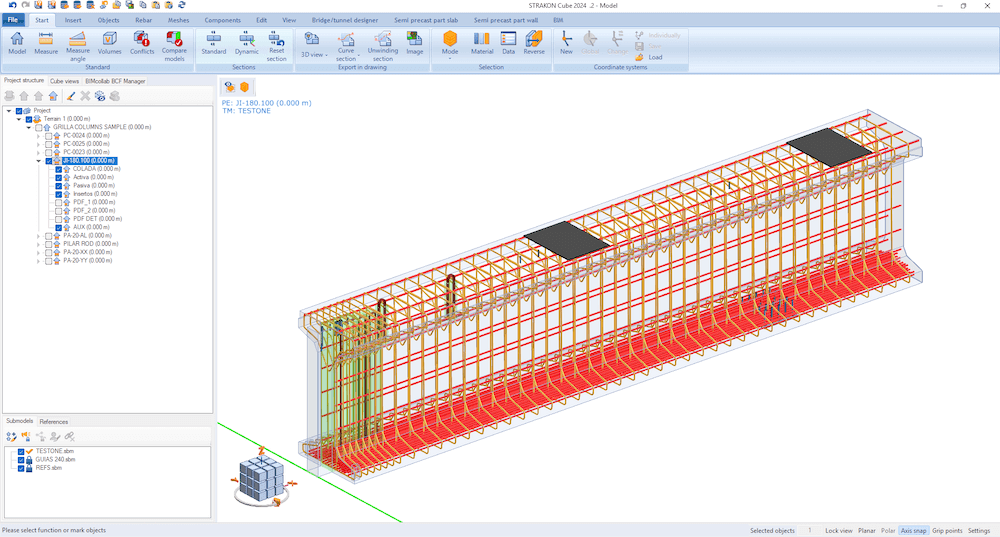
Task: Collapse the JI-180.100 tree node
Action: (38, 160)
